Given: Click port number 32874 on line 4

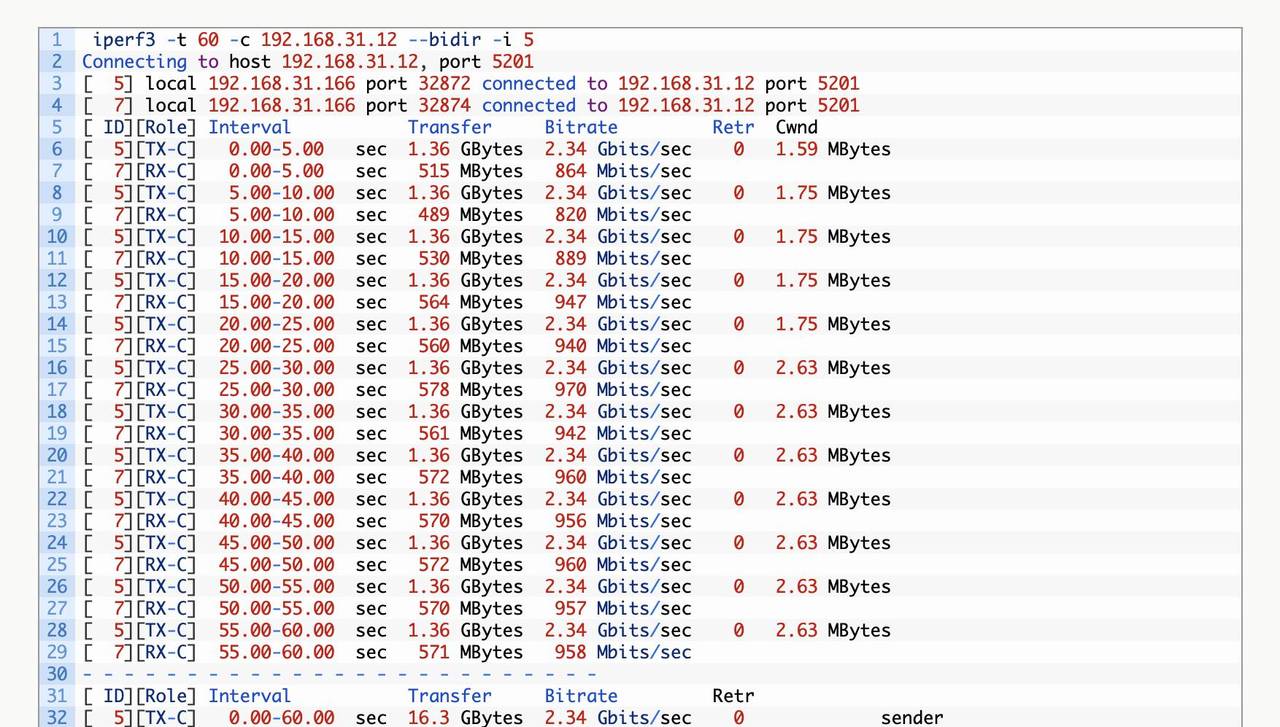Looking at the screenshot, I should 444,105.
